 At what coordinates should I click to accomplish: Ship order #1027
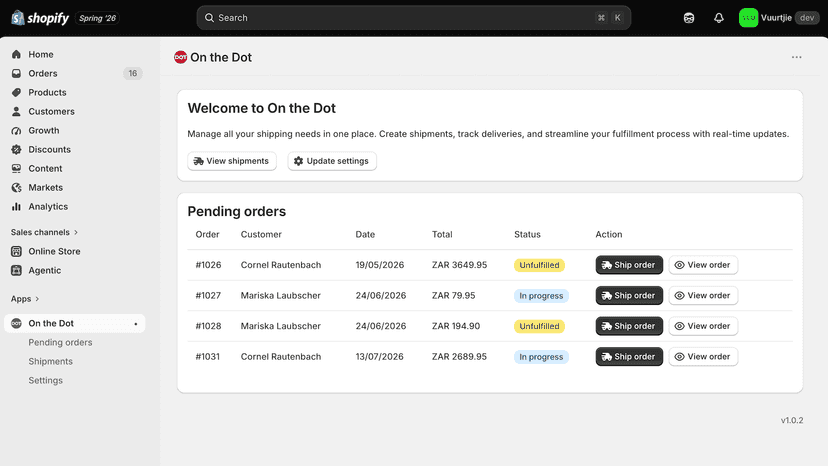point(629,296)
